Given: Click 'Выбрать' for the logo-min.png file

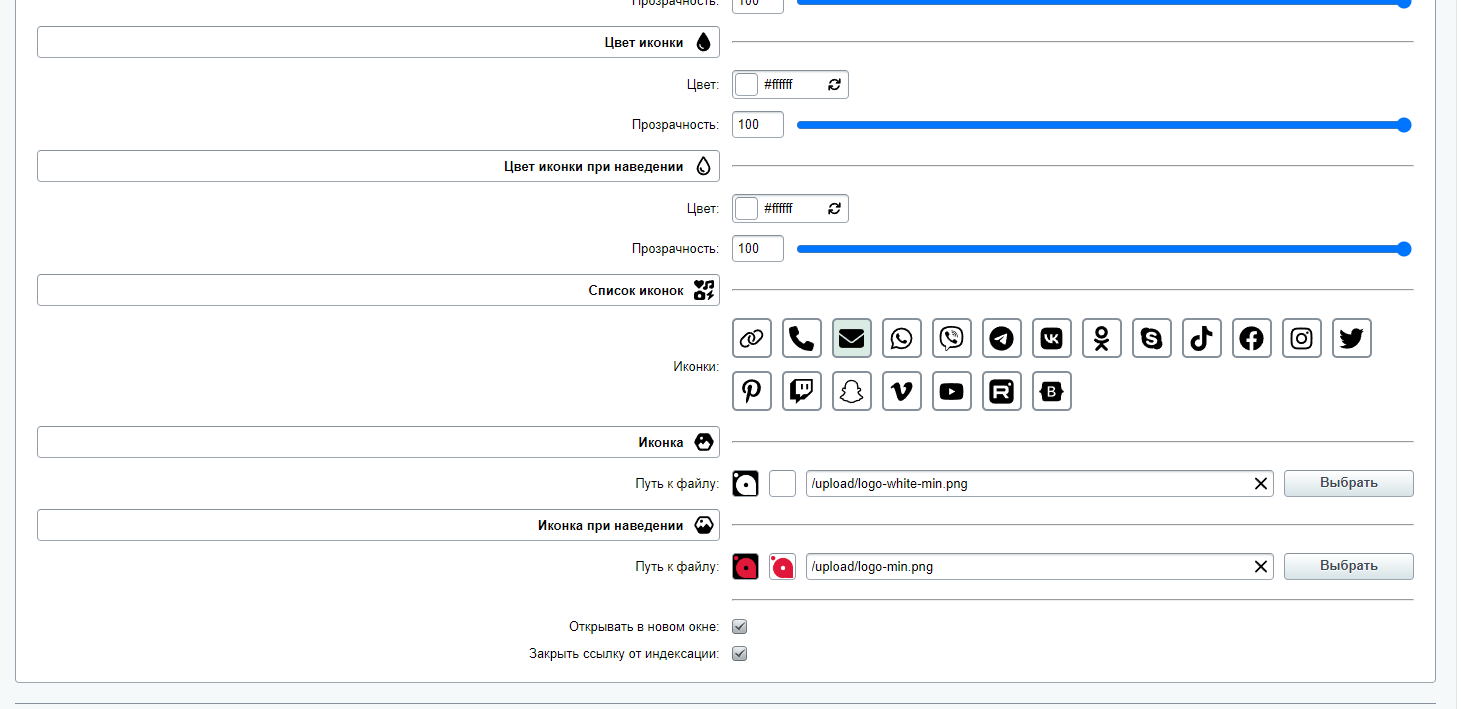Looking at the screenshot, I should [x=1348, y=566].
